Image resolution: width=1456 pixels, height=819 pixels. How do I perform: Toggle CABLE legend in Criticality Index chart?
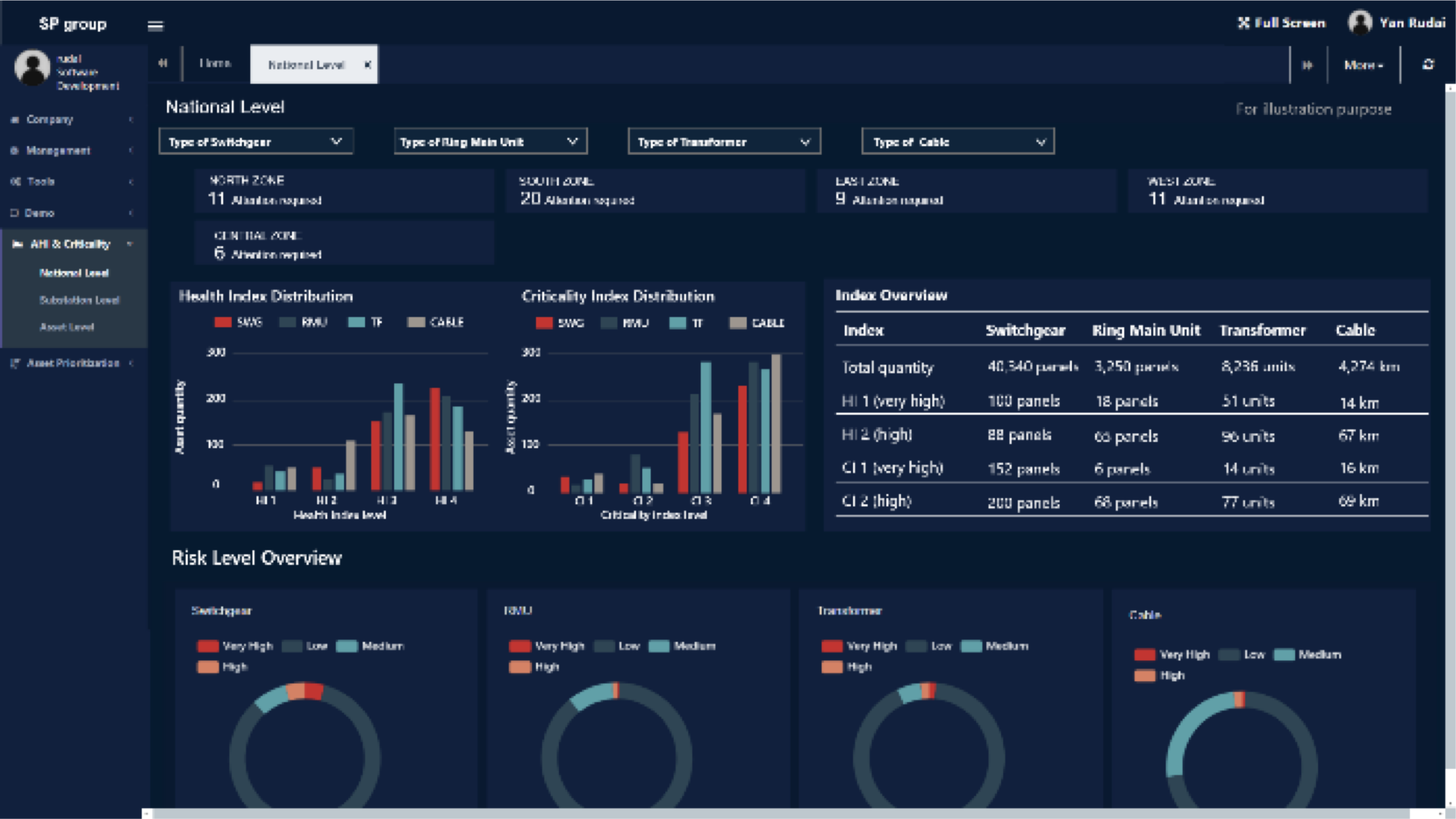click(757, 323)
